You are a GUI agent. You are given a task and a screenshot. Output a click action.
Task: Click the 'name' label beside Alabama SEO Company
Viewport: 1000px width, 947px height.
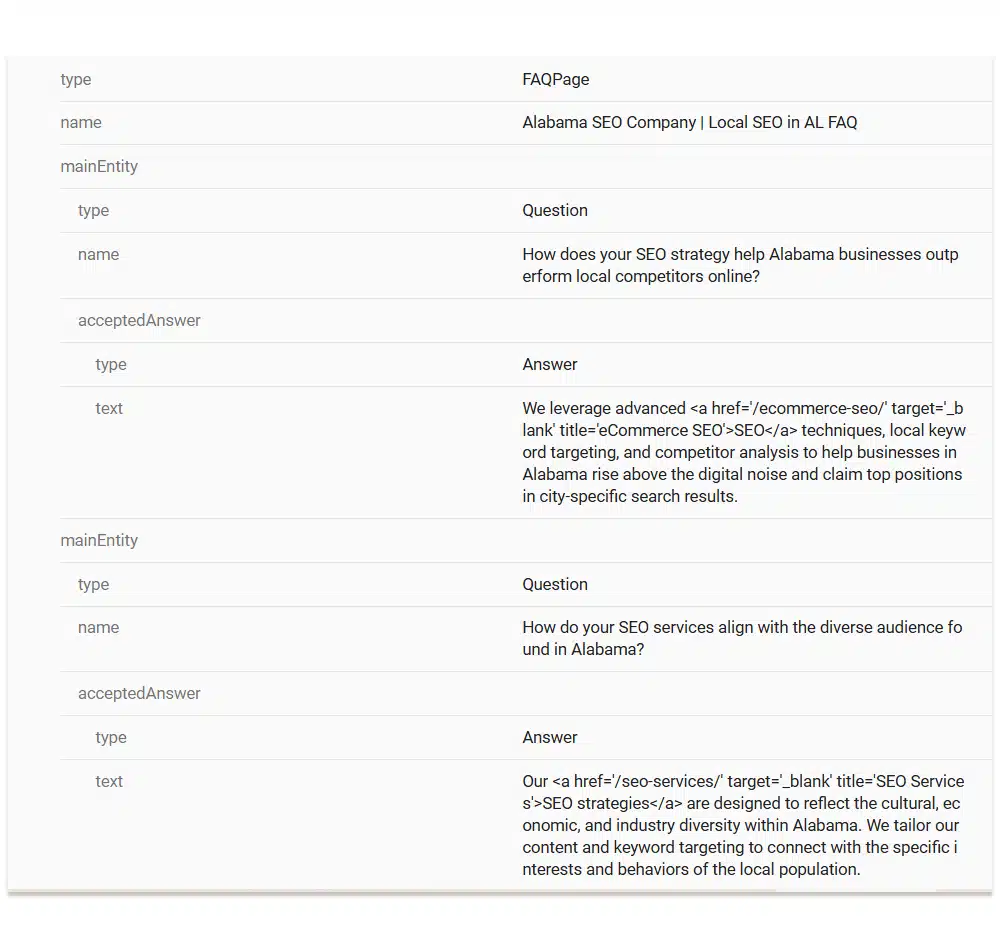point(81,123)
